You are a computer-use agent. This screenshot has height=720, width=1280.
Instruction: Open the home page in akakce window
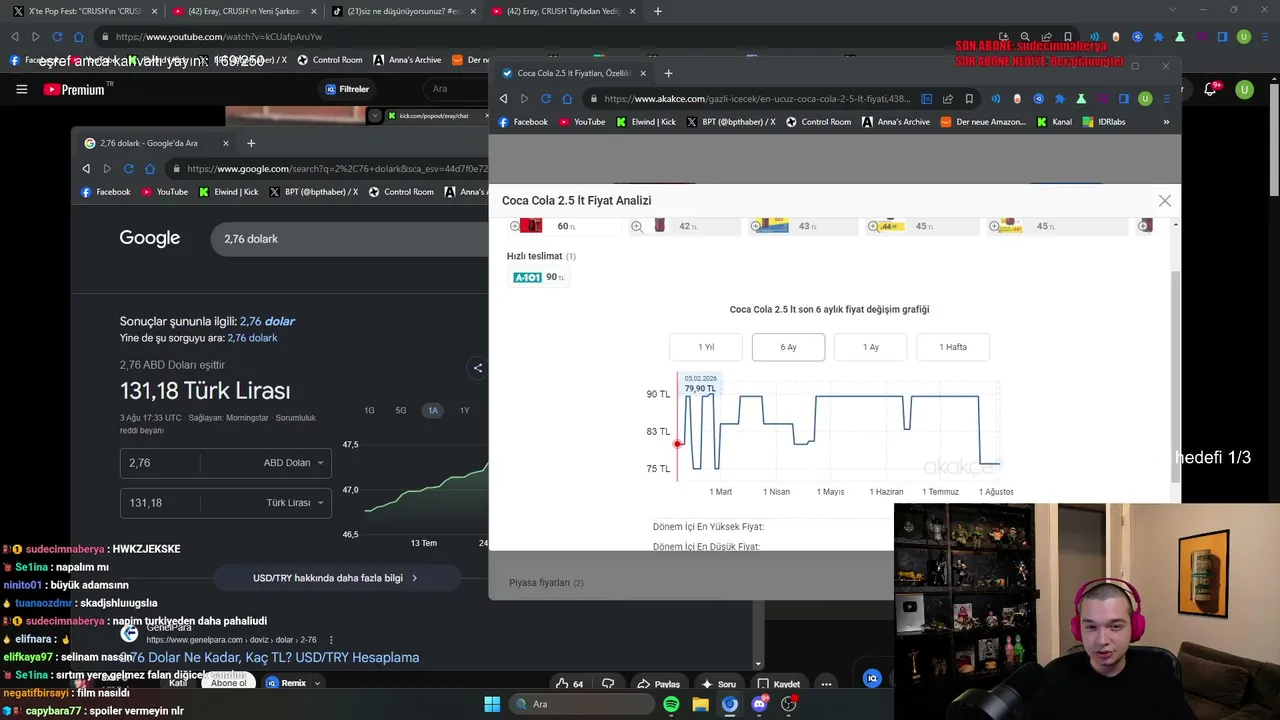tap(567, 99)
